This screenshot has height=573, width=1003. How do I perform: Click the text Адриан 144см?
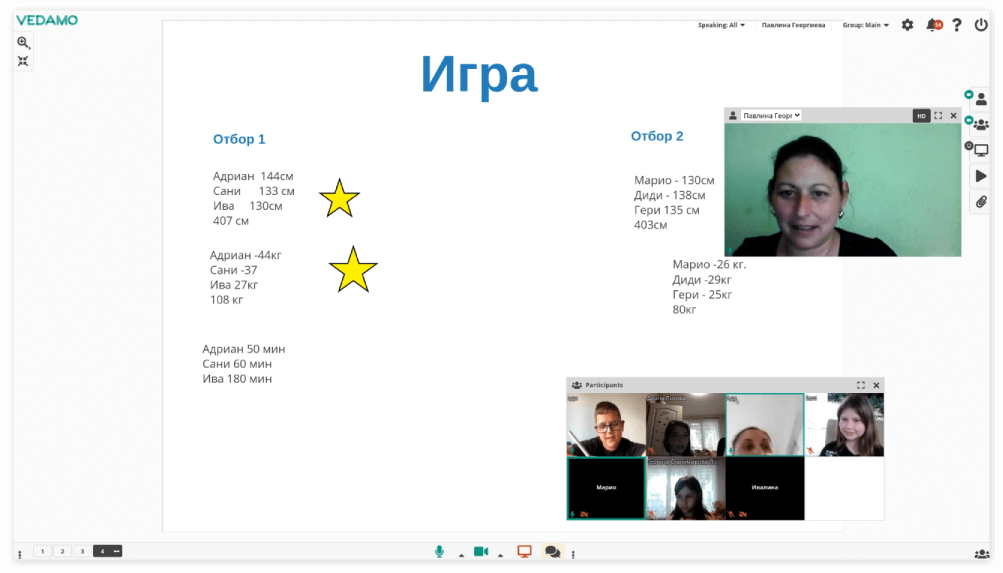(x=253, y=176)
